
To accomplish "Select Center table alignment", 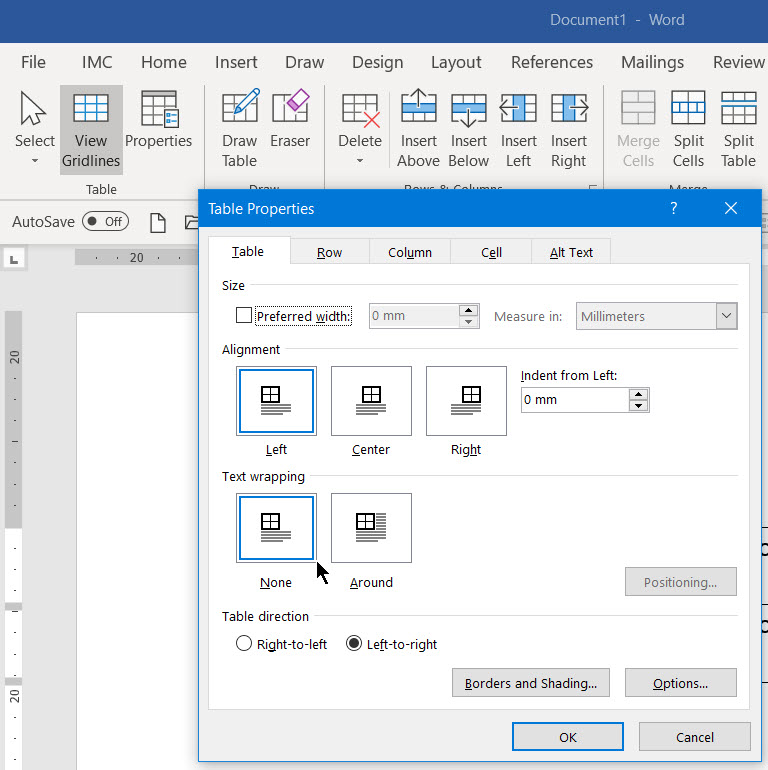I will (371, 401).
